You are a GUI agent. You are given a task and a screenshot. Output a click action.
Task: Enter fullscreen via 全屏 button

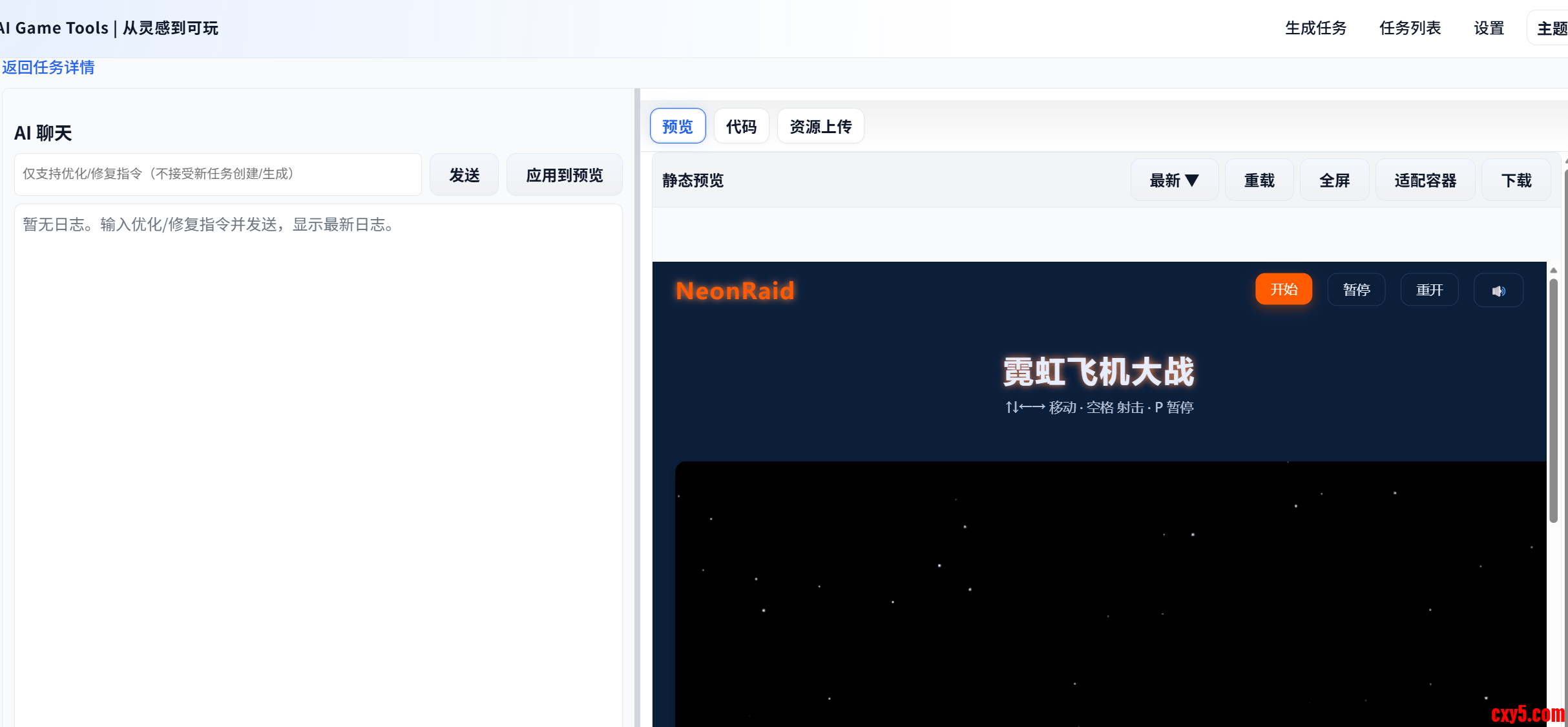[1334, 180]
